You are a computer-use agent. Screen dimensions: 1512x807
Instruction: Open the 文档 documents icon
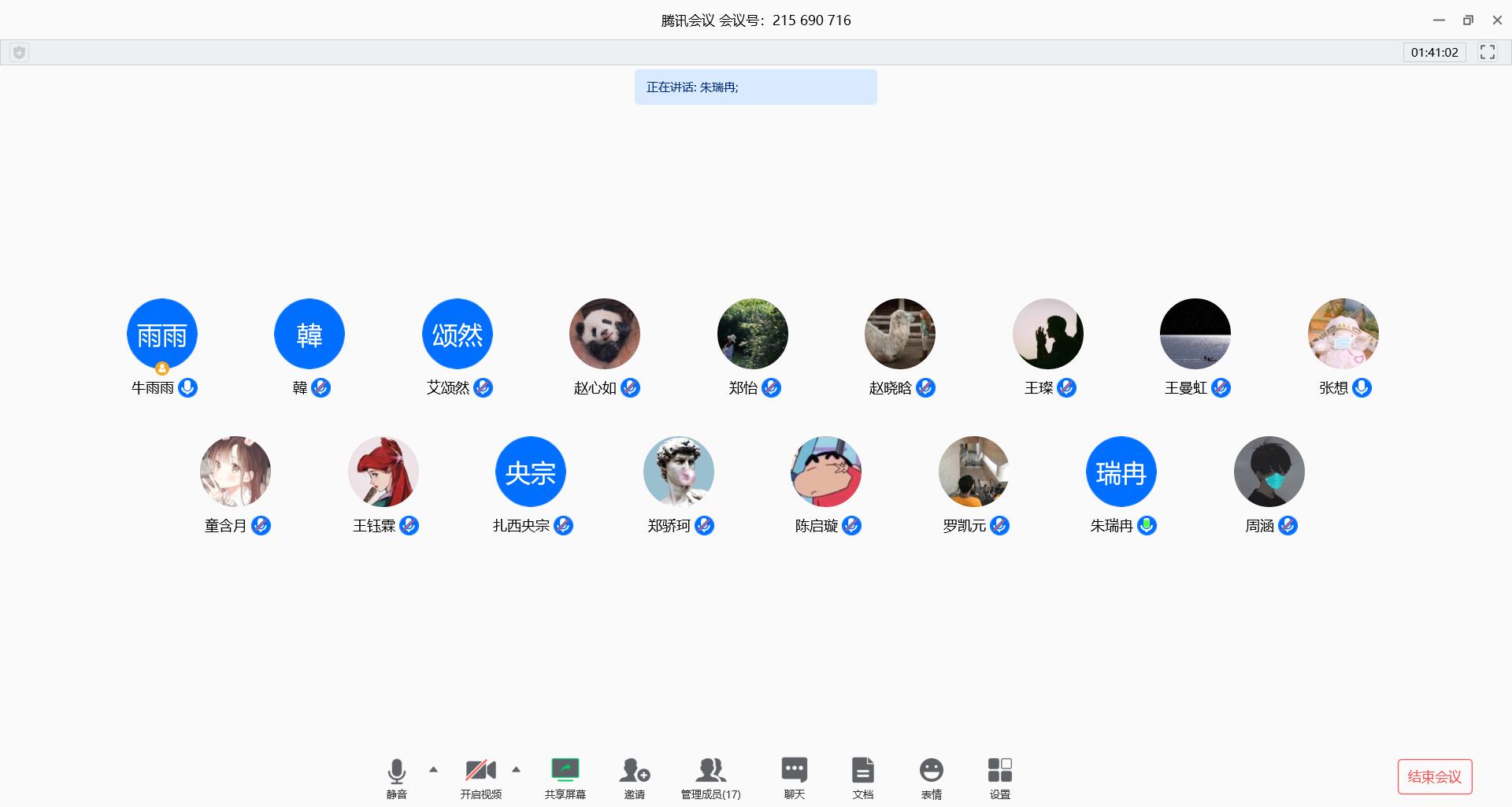(862, 777)
